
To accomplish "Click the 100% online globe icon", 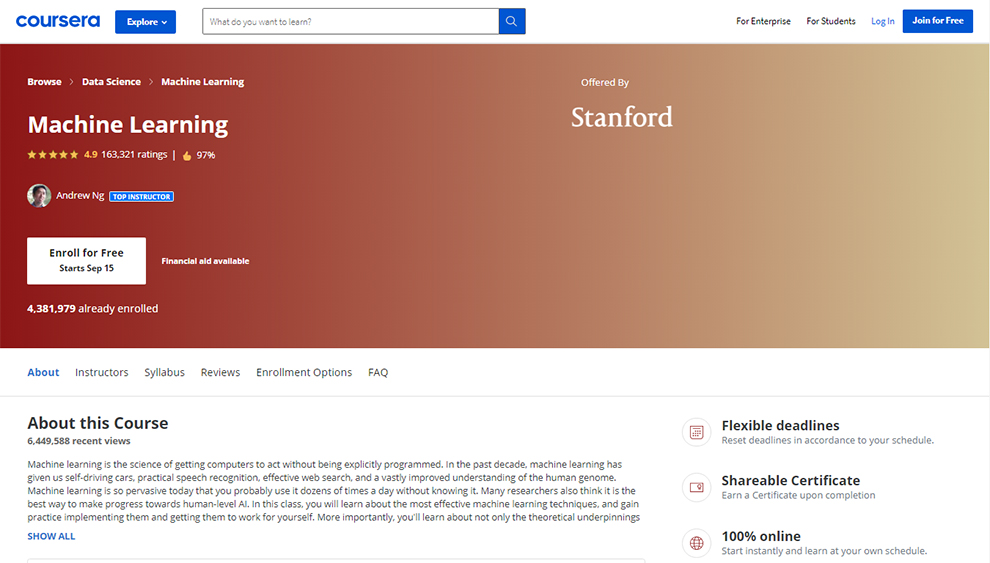I will click(x=696, y=543).
